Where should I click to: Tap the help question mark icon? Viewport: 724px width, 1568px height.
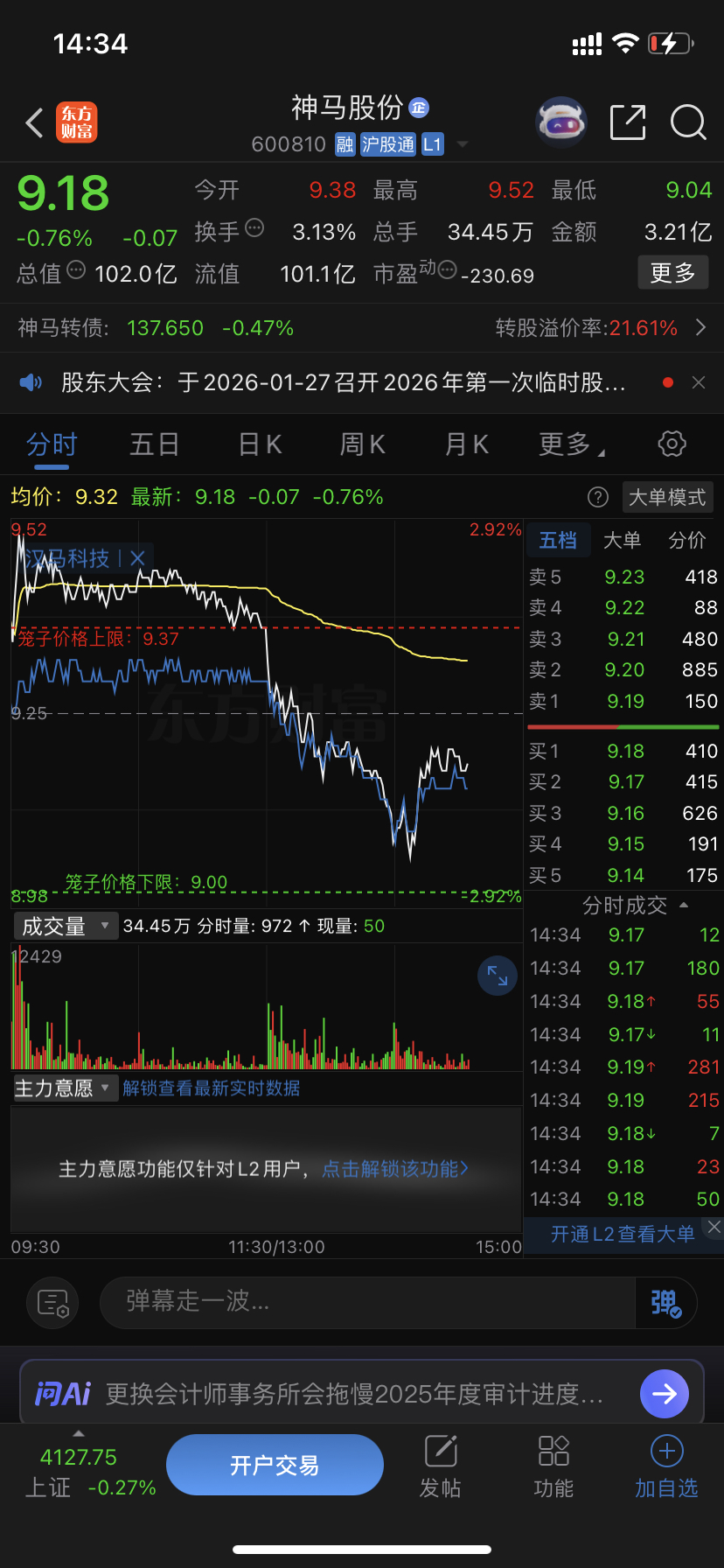point(598,498)
